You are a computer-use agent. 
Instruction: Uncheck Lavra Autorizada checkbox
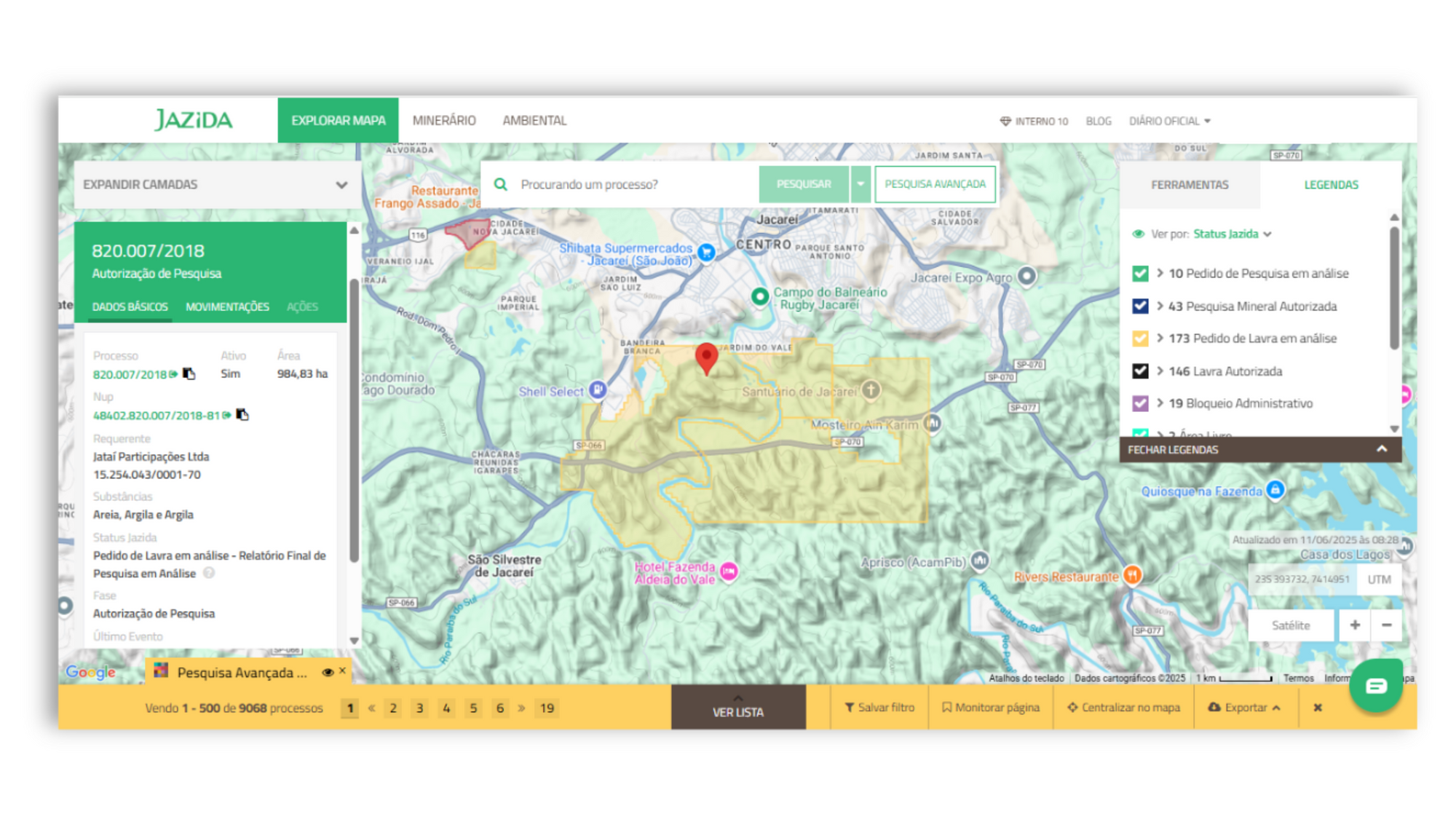coord(1140,371)
